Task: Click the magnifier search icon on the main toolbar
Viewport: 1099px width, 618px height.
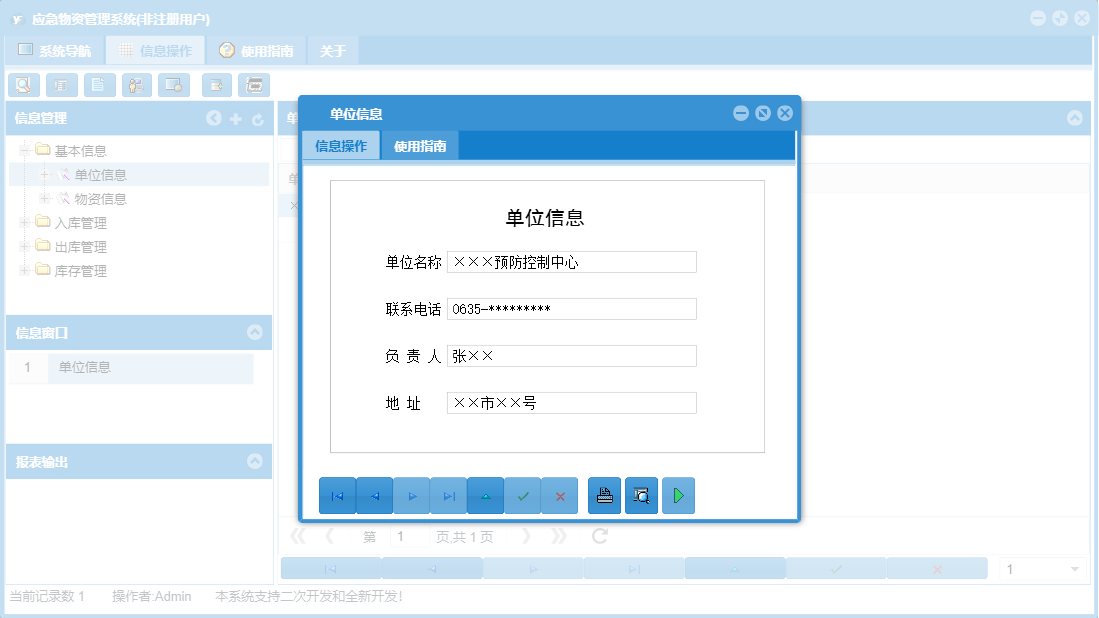Action: coord(23,85)
